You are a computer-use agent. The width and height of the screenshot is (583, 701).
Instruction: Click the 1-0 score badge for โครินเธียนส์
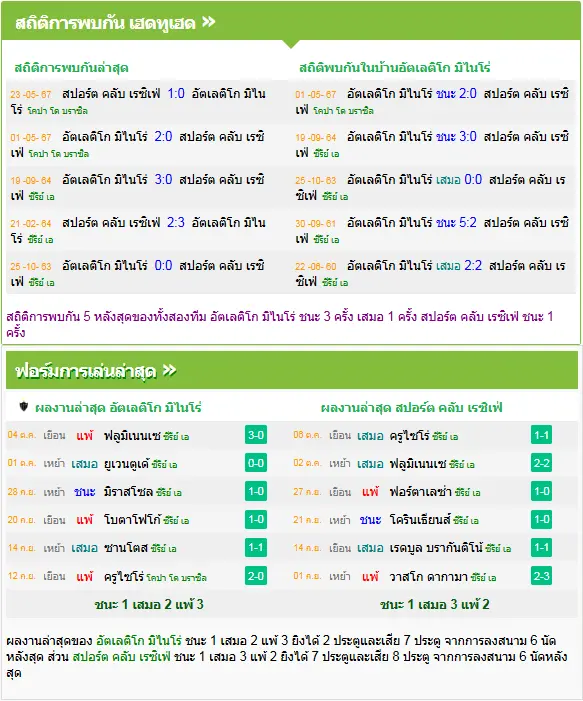click(541, 519)
